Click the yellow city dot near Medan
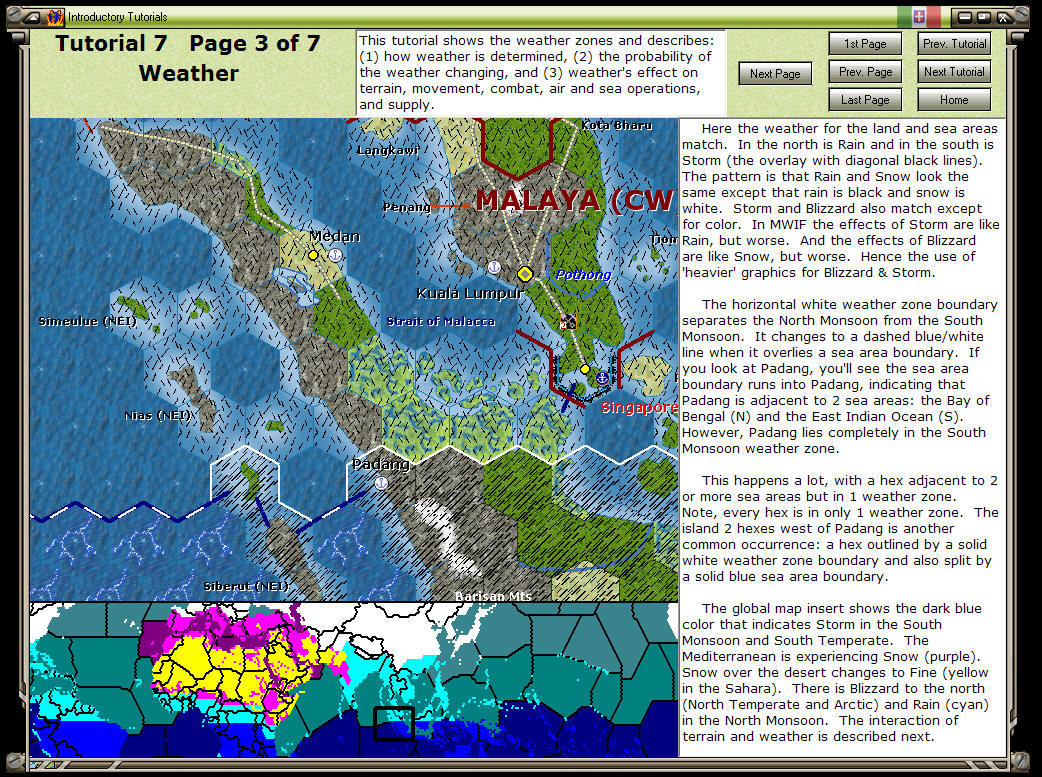 pyautogui.click(x=313, y=255)
